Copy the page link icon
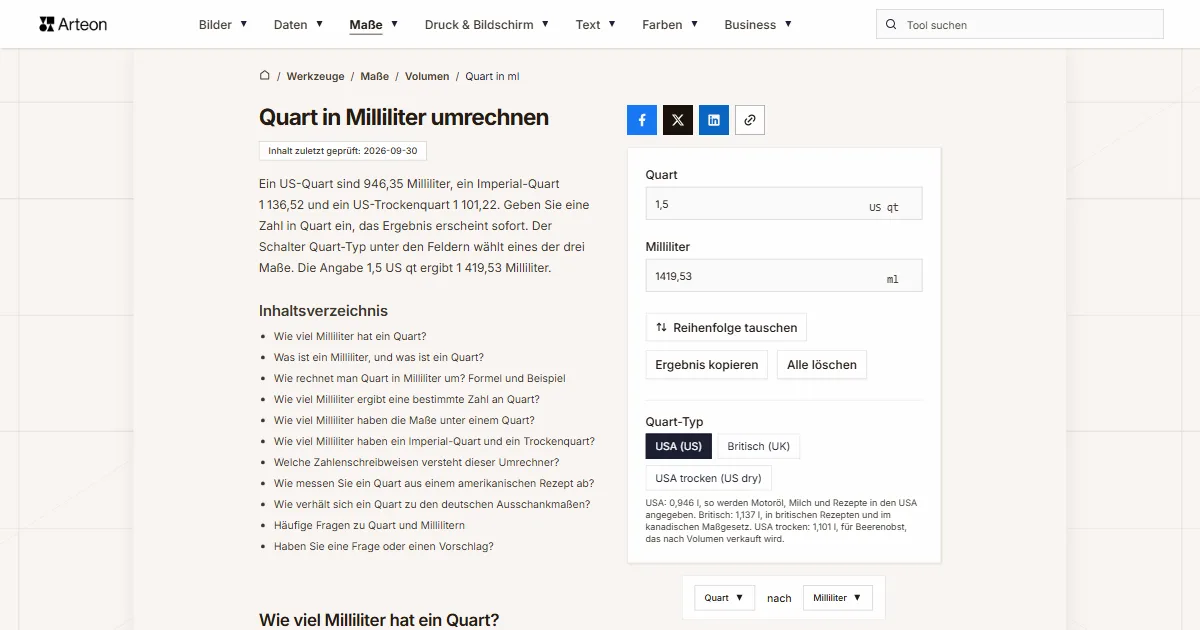 coord(750,120)
